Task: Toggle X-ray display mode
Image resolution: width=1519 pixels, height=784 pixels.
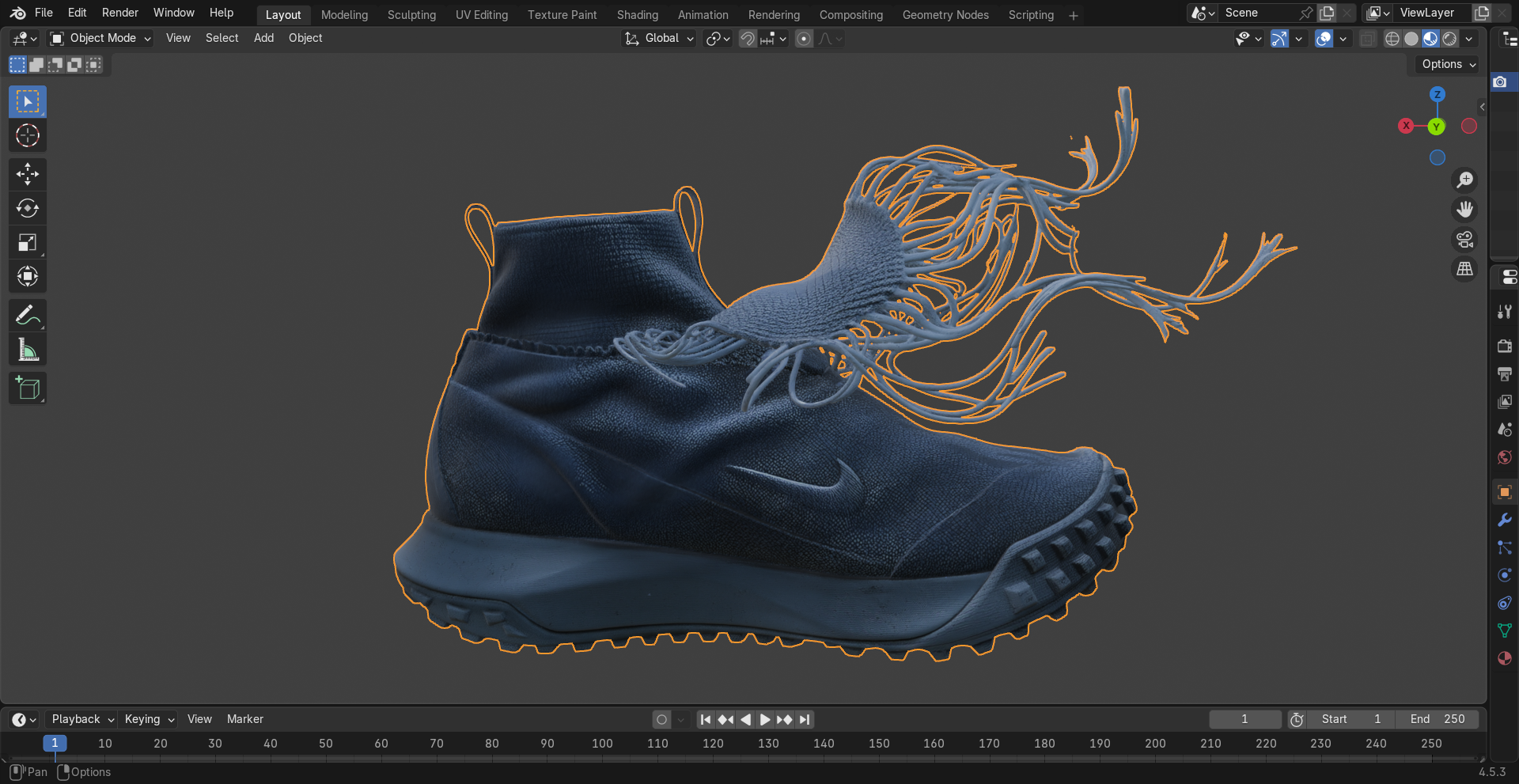Action: (1367, 39)
